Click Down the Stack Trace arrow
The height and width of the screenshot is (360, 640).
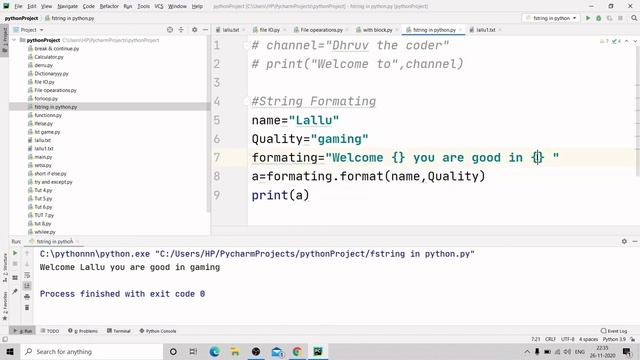tap(27, 264)
